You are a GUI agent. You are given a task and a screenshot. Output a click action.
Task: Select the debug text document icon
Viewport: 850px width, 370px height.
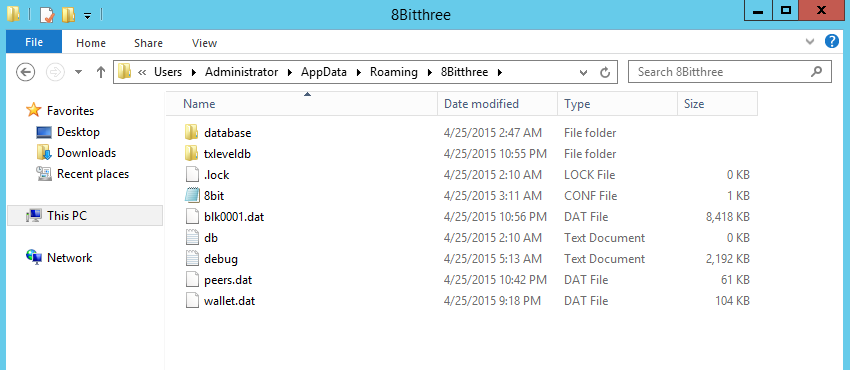192,259
